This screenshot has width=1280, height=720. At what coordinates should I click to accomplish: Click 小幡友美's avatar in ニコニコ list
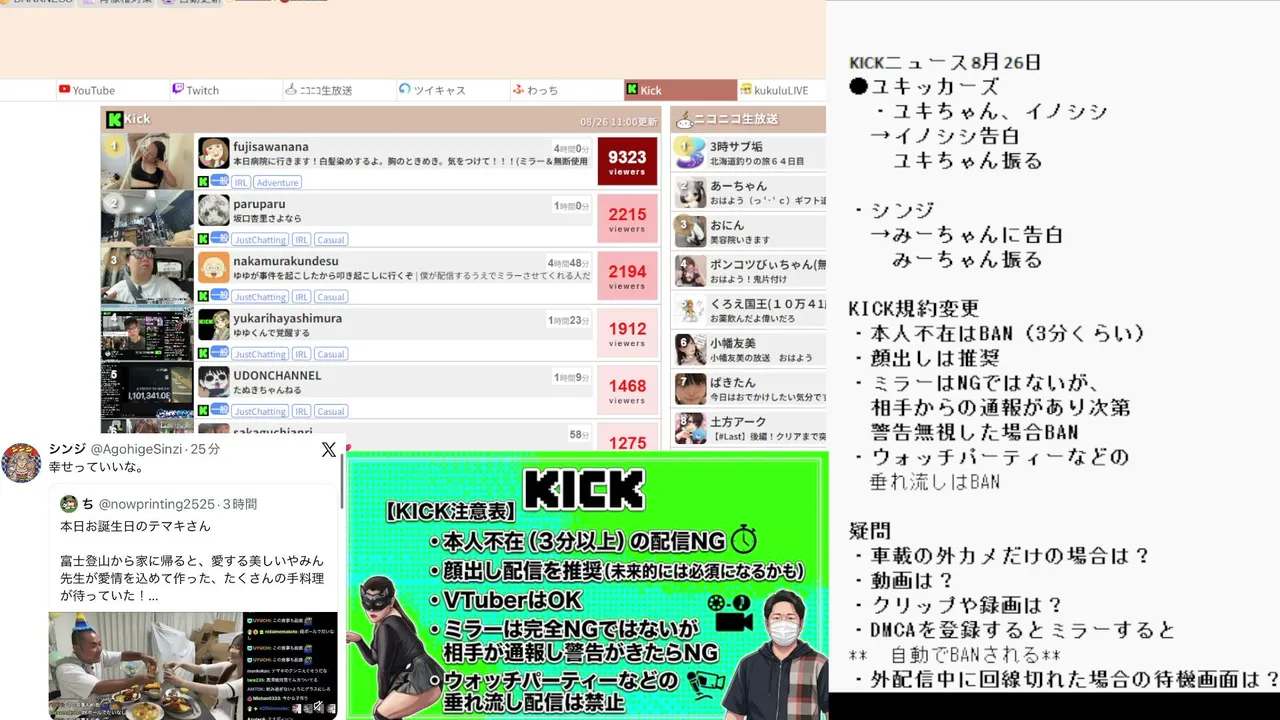pyautogui.click(x=691, y=349)
